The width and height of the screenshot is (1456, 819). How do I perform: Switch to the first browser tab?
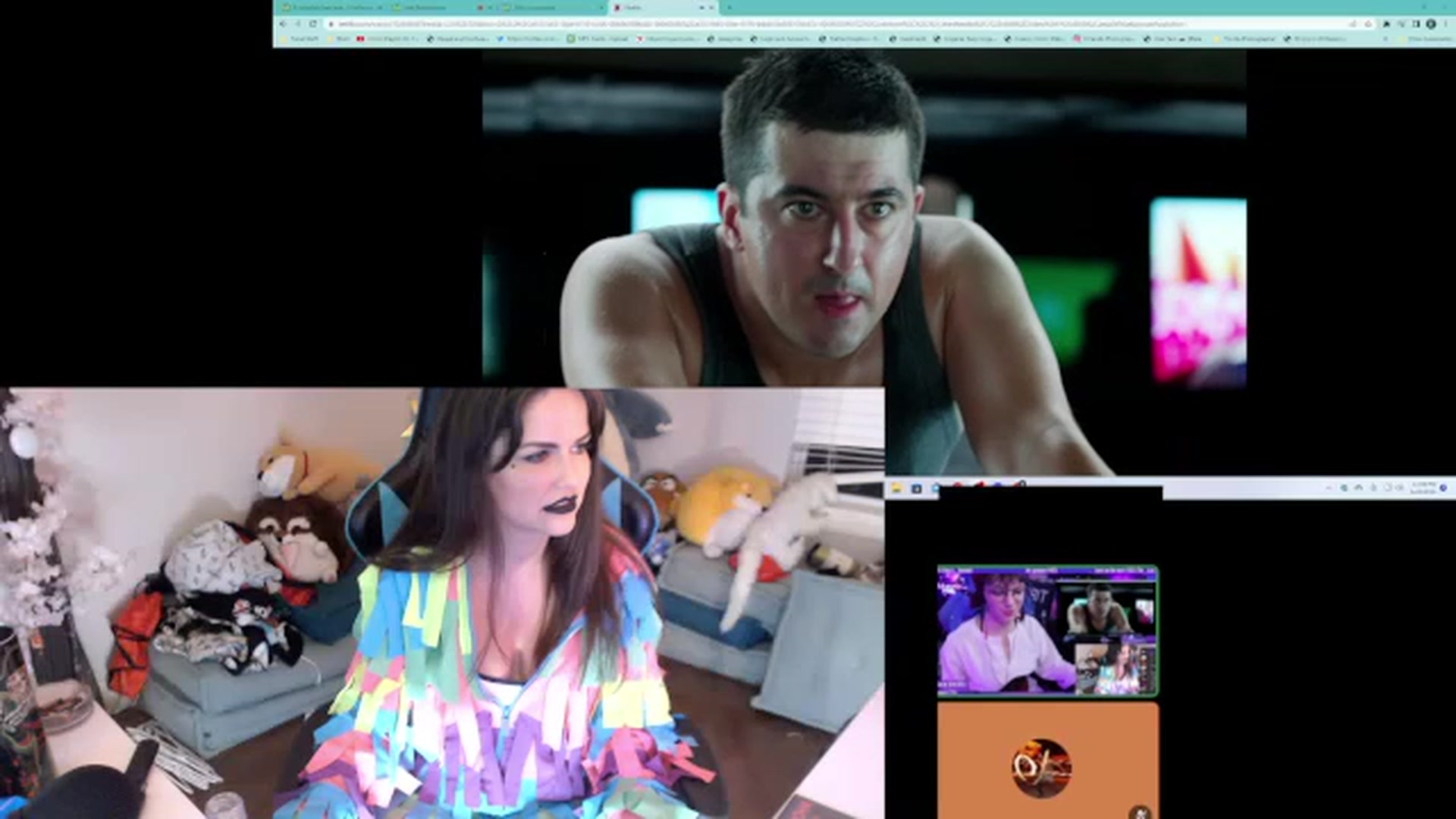(x=331, y=8)
